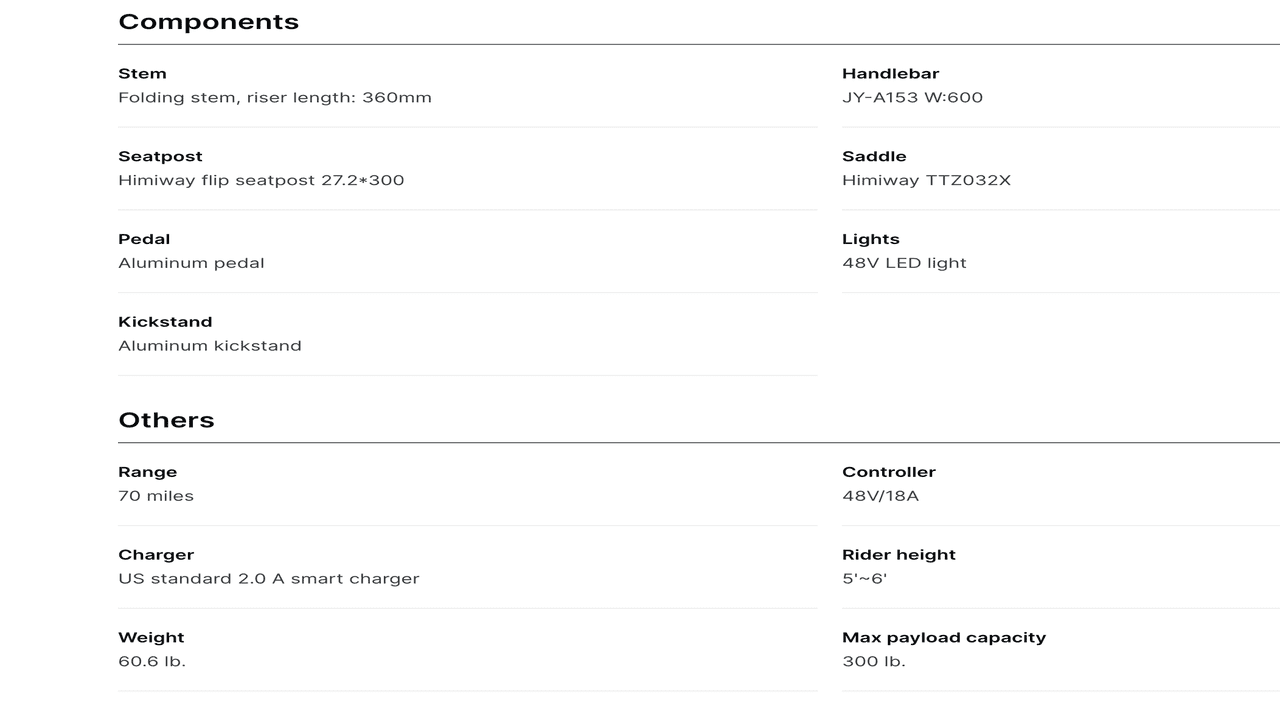The image size is (1280, 720).
Task: Select the Rider height label
Action: (x=898, y=555)
